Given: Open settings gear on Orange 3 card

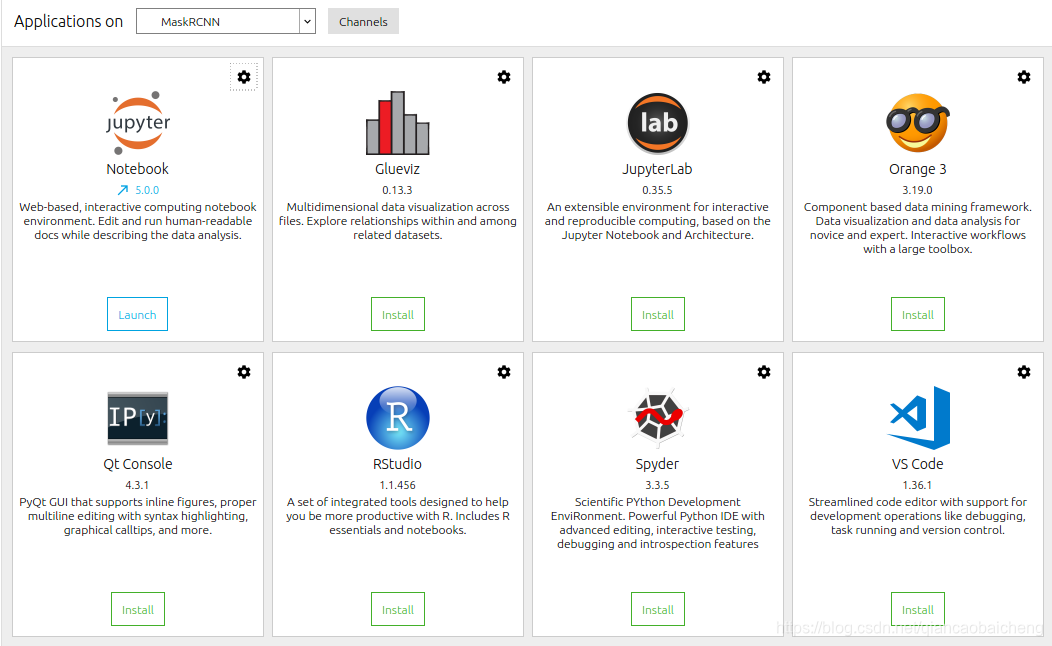Looking at the screenshot, I should coord(1024,77).
